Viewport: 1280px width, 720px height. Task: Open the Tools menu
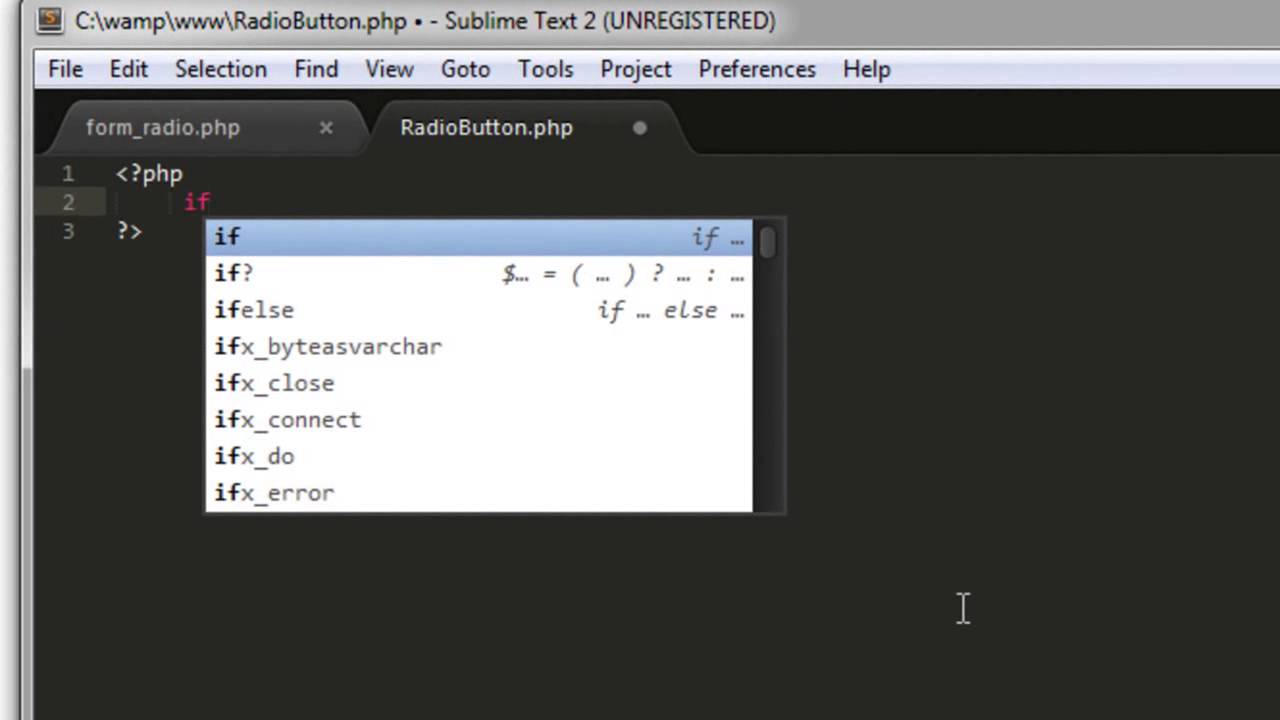(x=545, y=69)
